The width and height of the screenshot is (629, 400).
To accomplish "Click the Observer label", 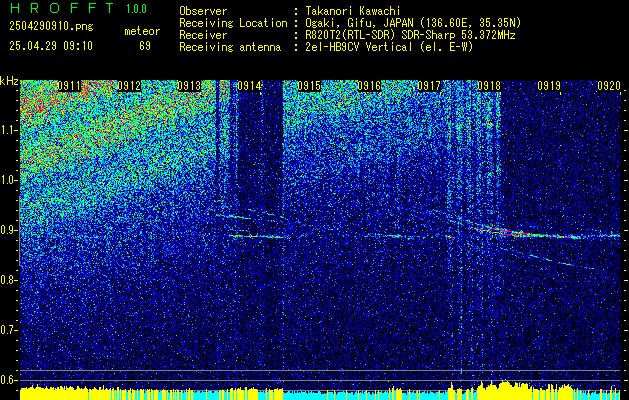I will click(203, 11).
